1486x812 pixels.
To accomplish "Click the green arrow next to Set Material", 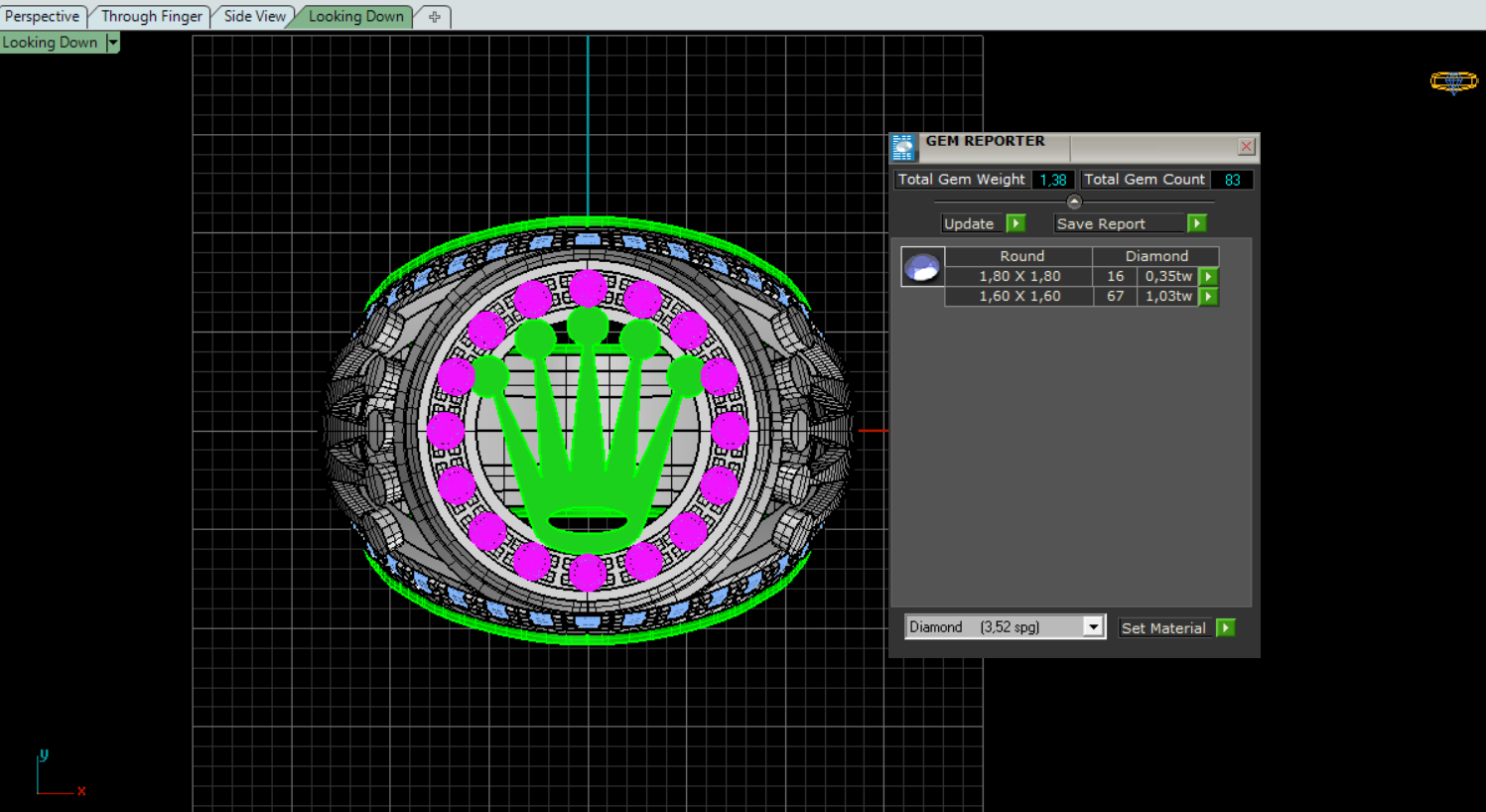I will [1226, 627].
